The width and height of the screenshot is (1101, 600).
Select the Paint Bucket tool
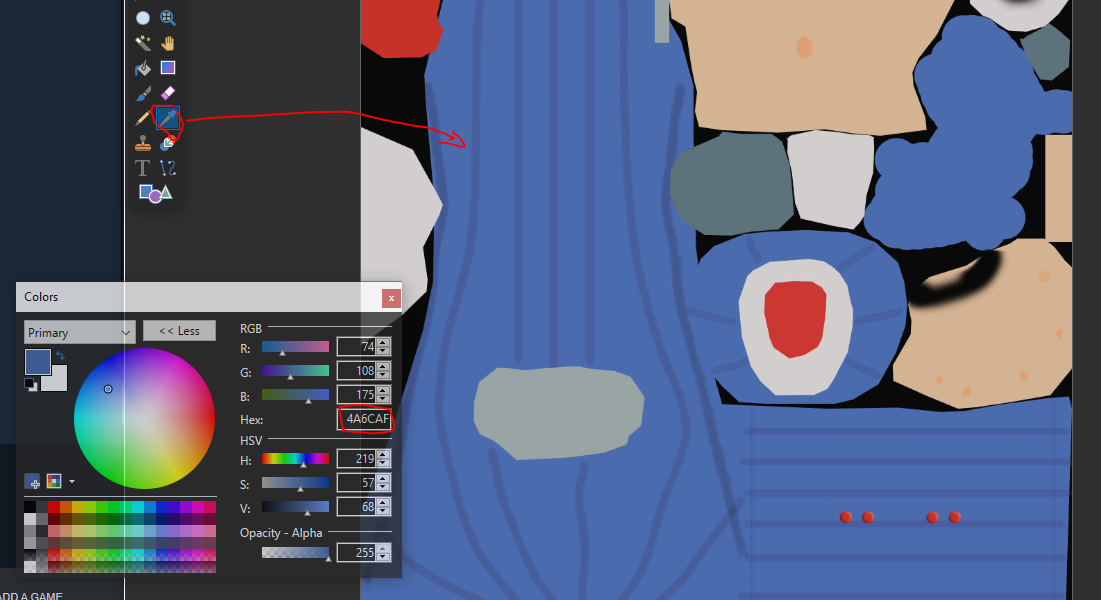pyautogui.click(x=143, y=68)
